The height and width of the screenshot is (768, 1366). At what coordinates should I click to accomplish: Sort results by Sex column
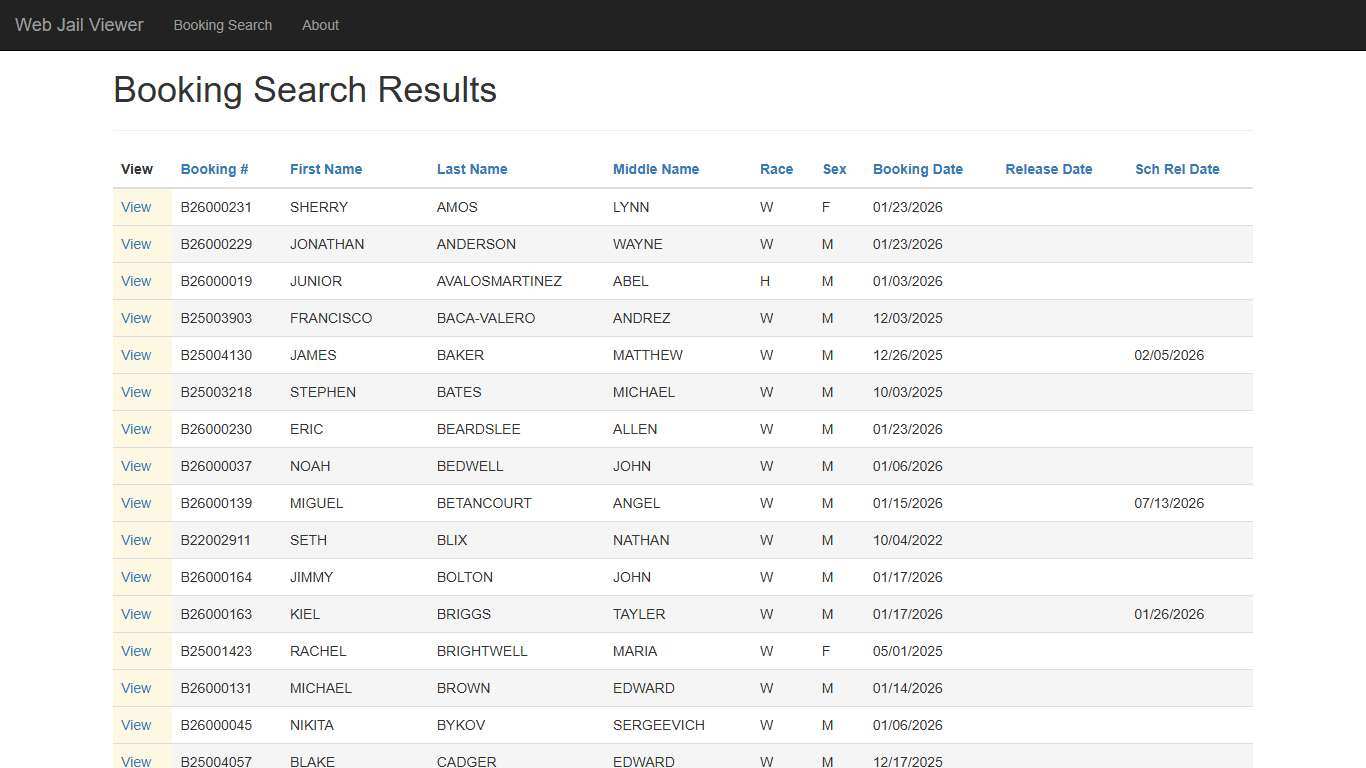(x=834, y=169)
